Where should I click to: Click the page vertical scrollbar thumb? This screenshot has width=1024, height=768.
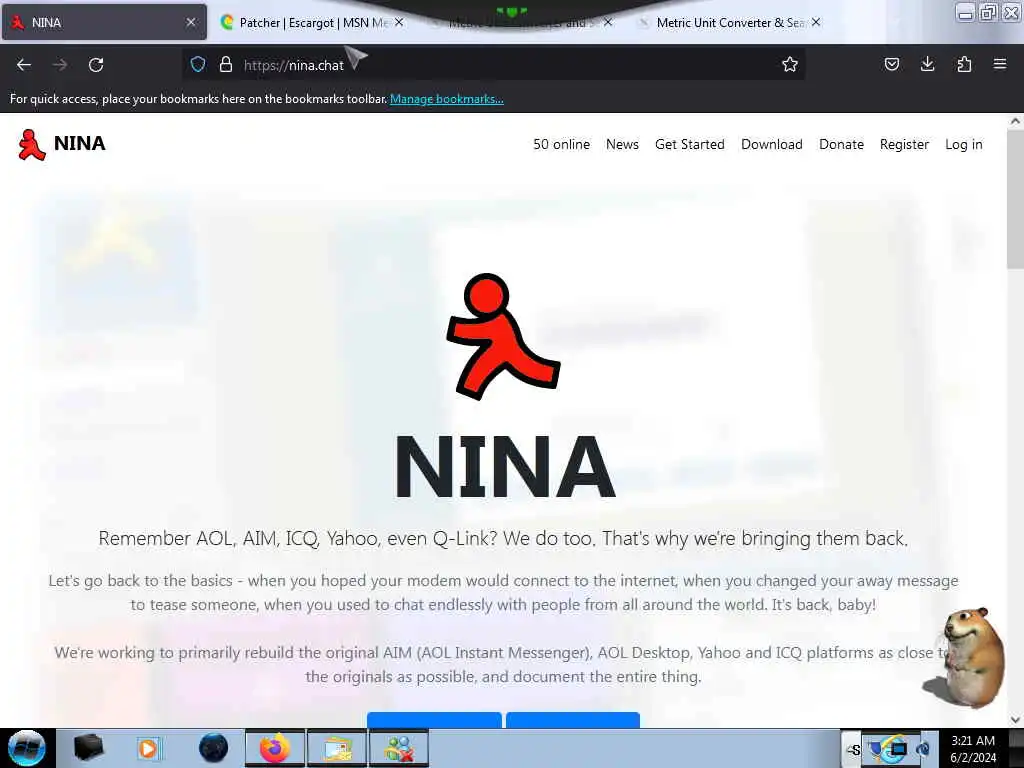pyautogui.click(x=1015, y=199)
